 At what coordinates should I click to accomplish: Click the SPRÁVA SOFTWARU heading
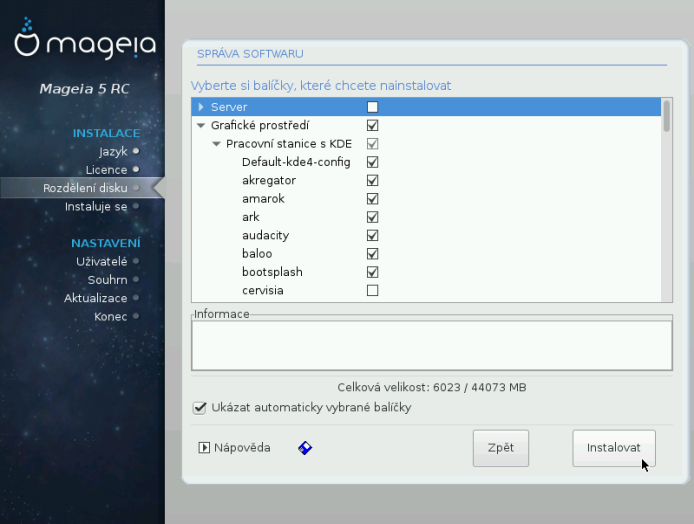(250, 54)
